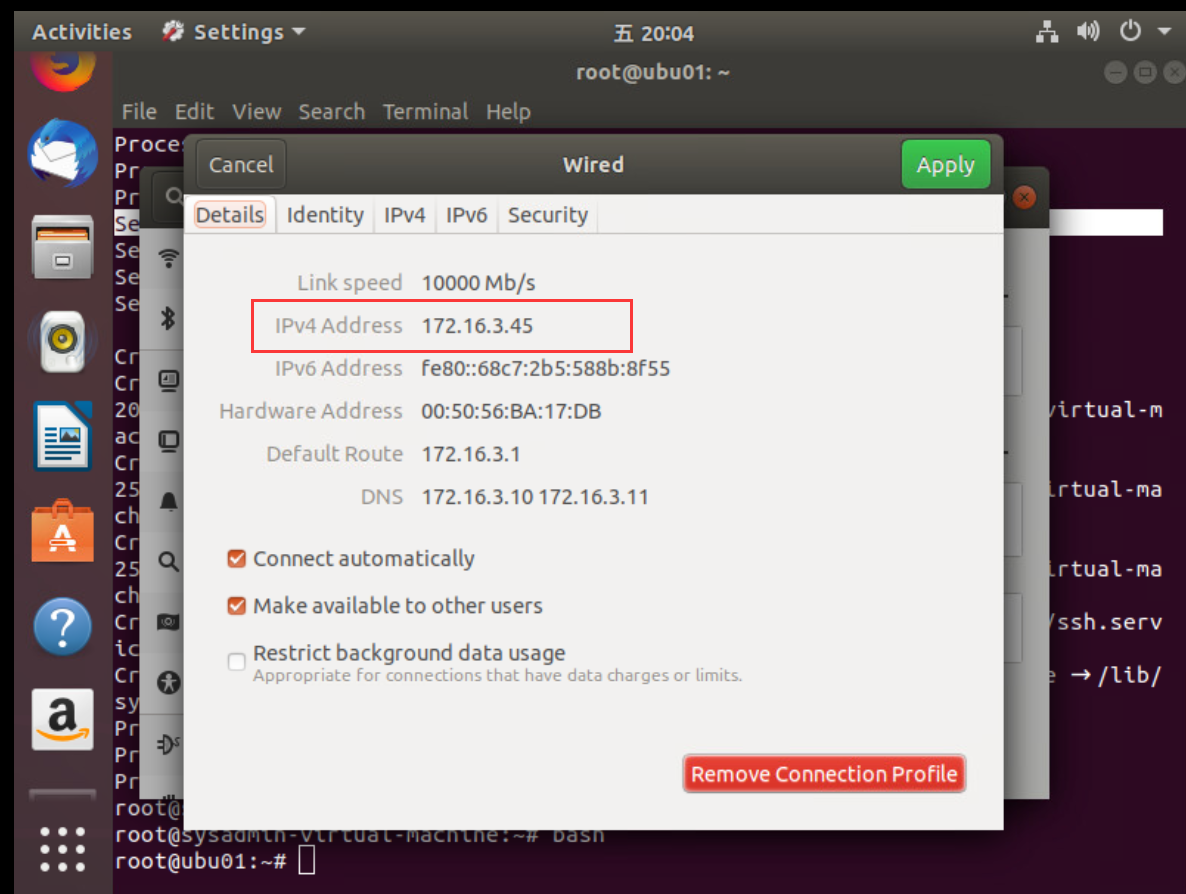Open the Terminal menu in menu bar
This screenshot has width=1186, height=894.
click(x=425, y=111)
